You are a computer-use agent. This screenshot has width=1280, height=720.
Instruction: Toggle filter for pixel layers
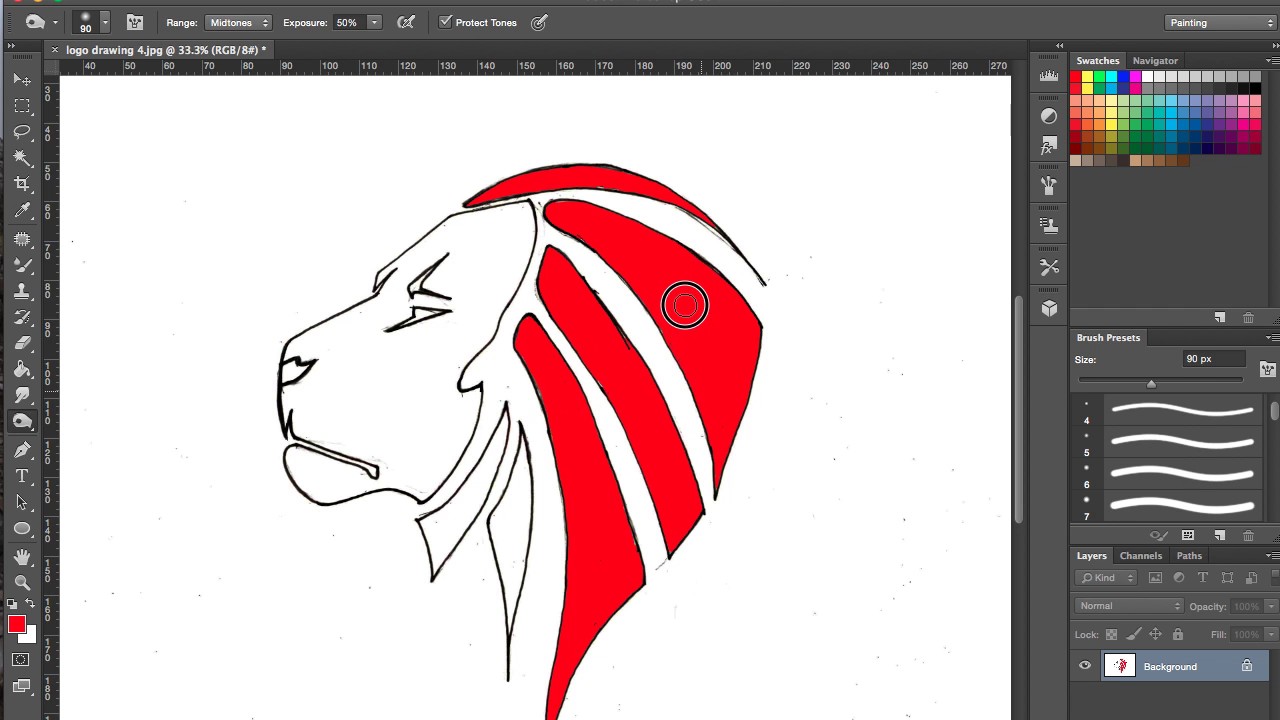pyautogui.click(x=1155, y=577)
